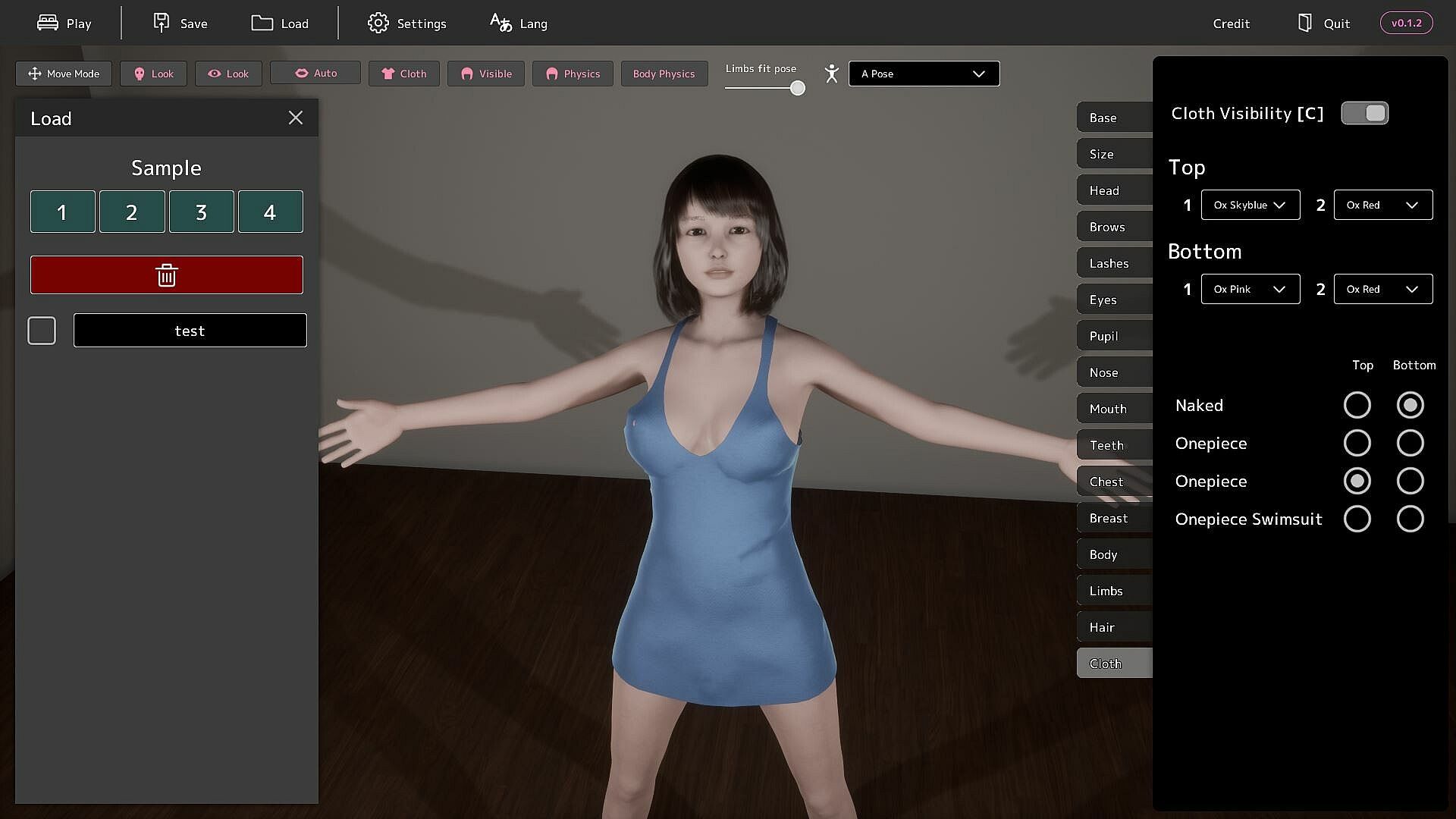1456x819 pixels.
Task: Click the Credit link
Action: [x=1231, y=24]
